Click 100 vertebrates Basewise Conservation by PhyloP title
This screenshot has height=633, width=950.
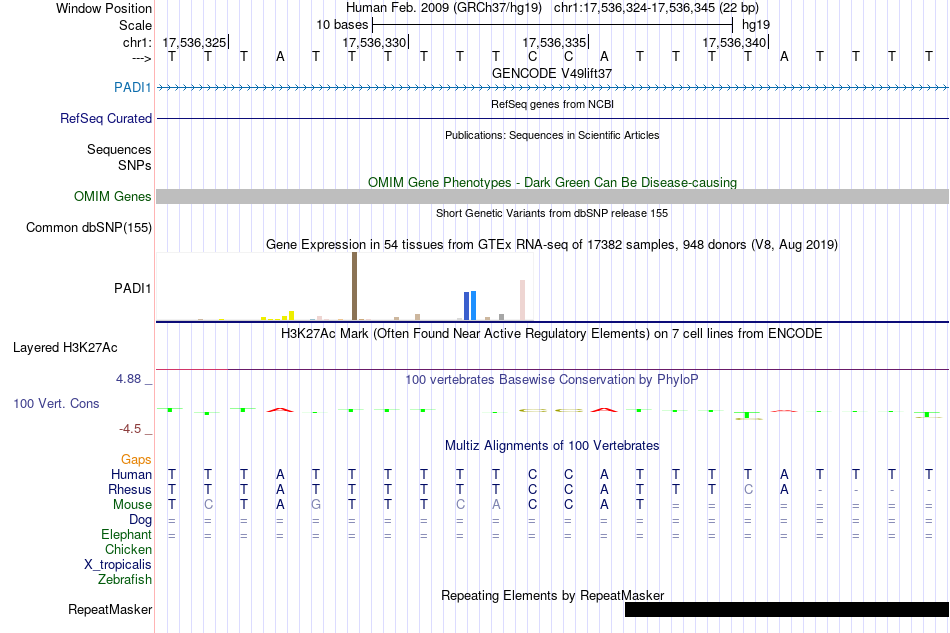[552, 379]
